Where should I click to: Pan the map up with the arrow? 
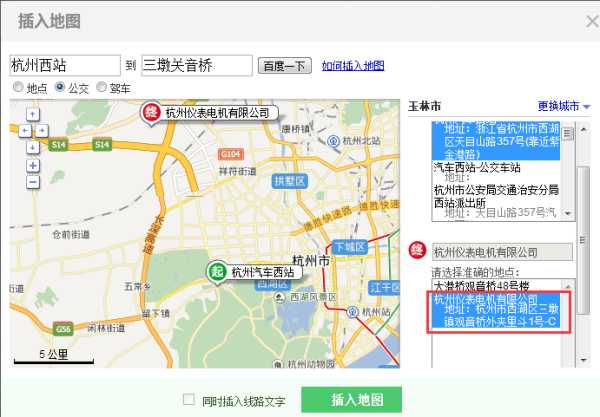point(33,114)
